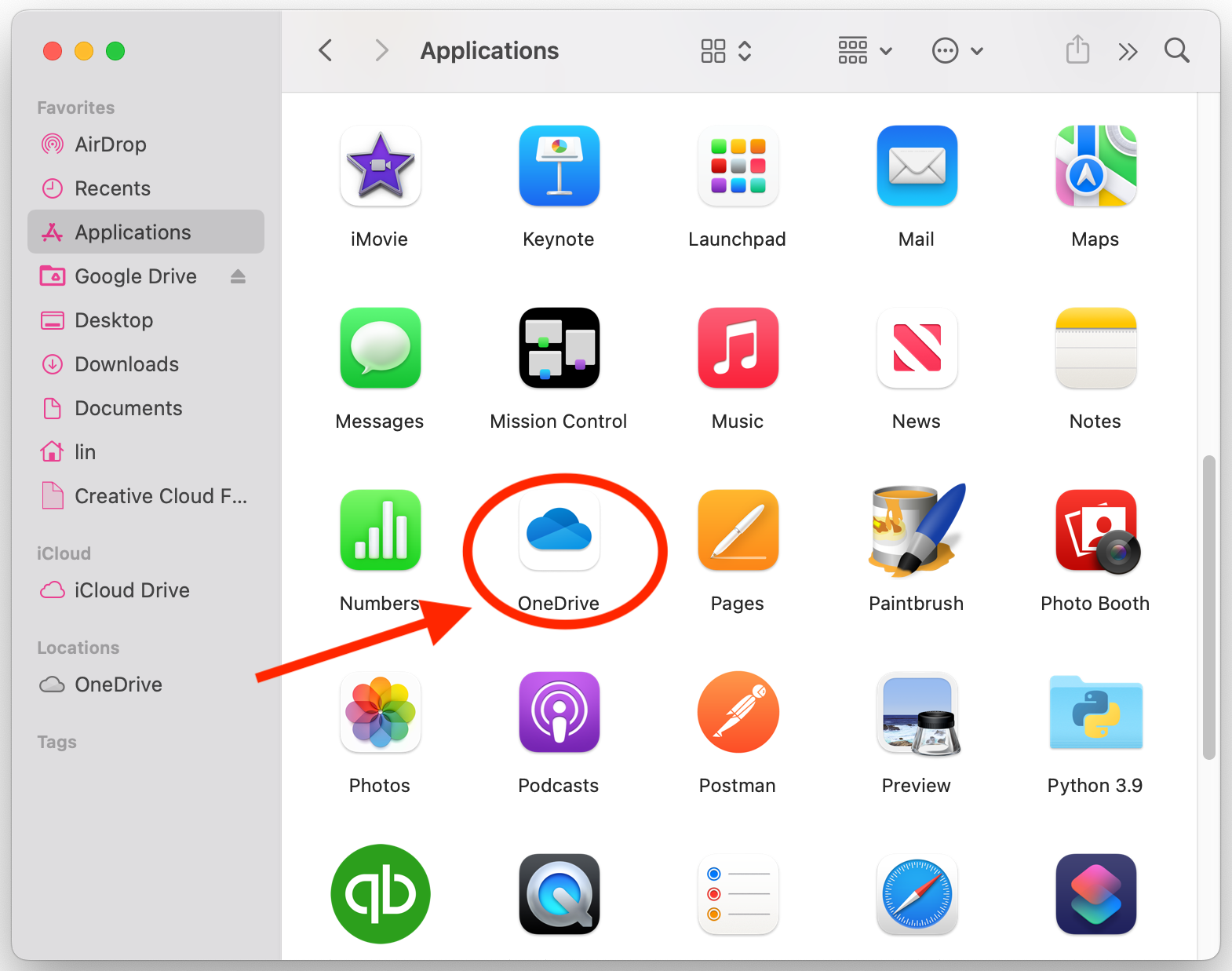Image resolution: width=1232 pixels, height=971 pixels.
Task: Open the ellipsis action menu
Action: pyautogui.click(x=957, y=51)
